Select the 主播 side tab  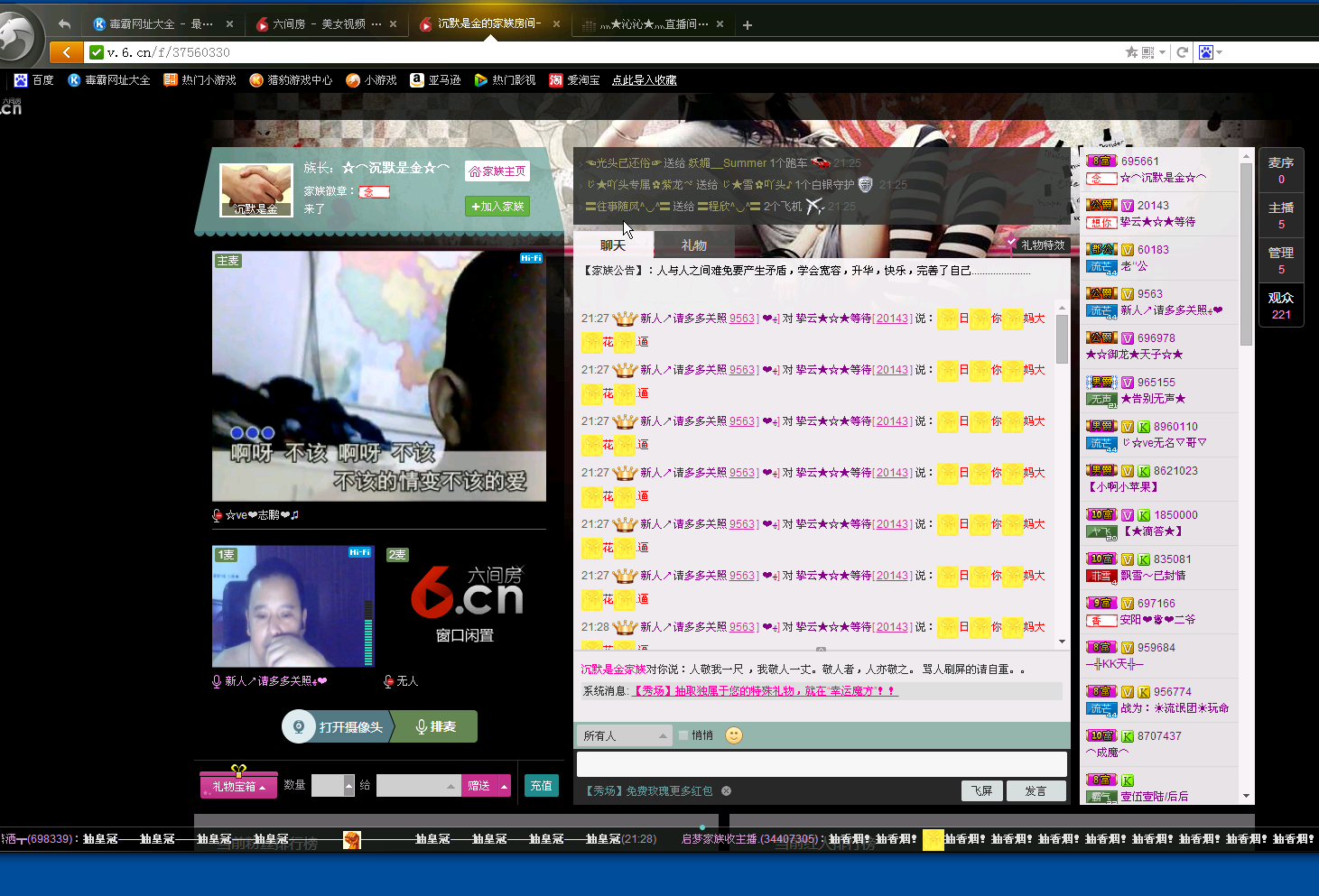click(x=1281, y=215)
